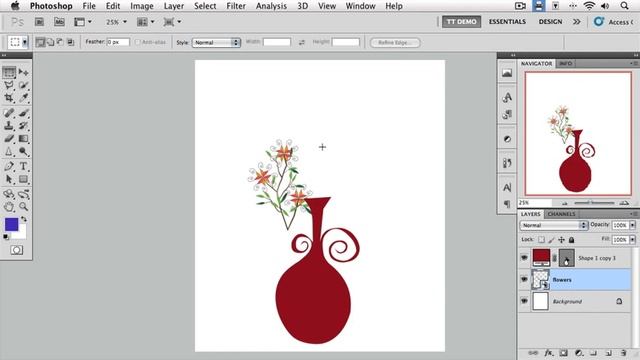640x360 pixels.
Task: Switch to the Info tab
Action: click(566, 63)
